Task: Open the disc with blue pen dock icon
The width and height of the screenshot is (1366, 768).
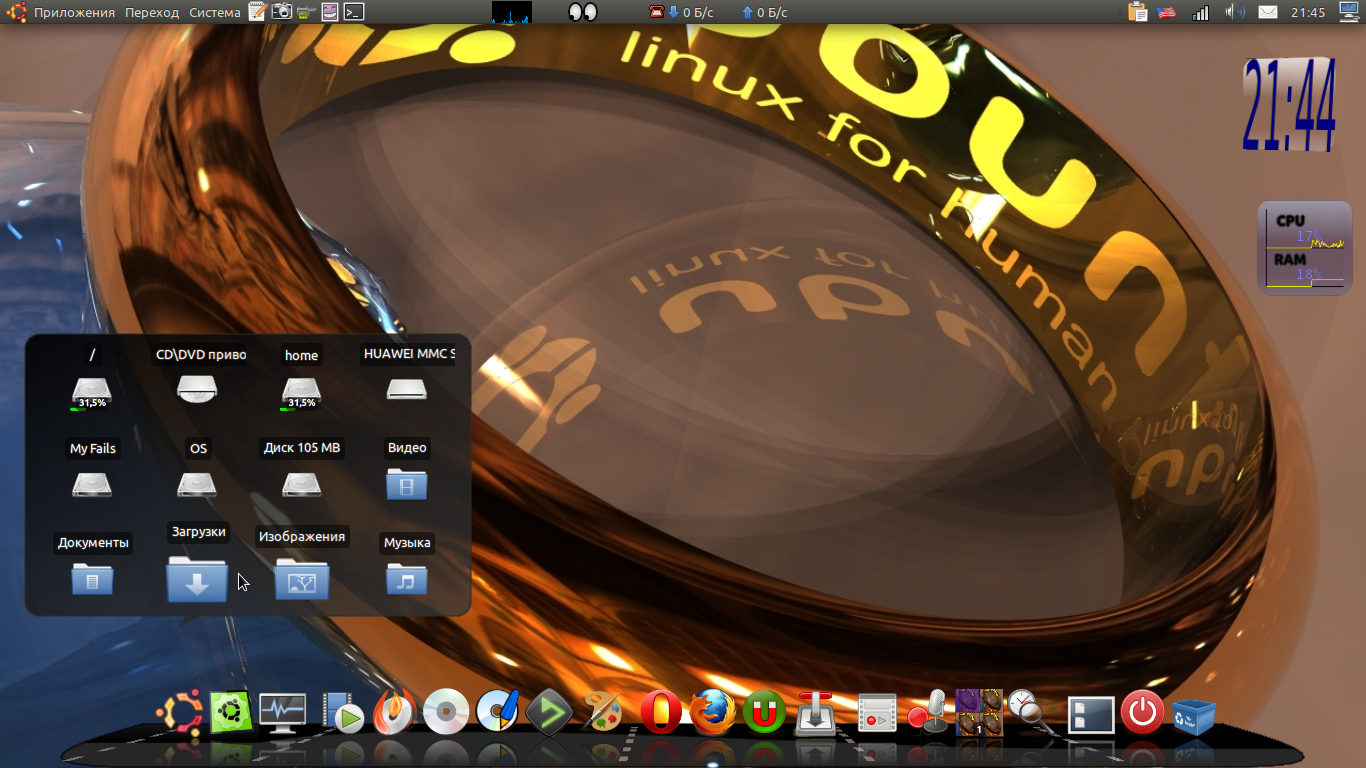Action: 497,713
